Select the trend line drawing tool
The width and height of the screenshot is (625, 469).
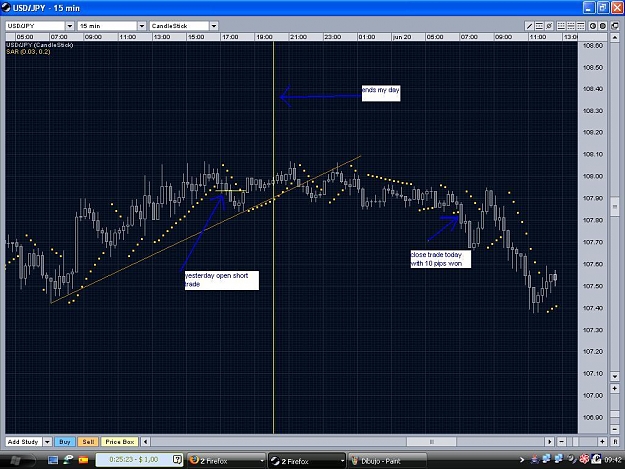coord(529,26)
